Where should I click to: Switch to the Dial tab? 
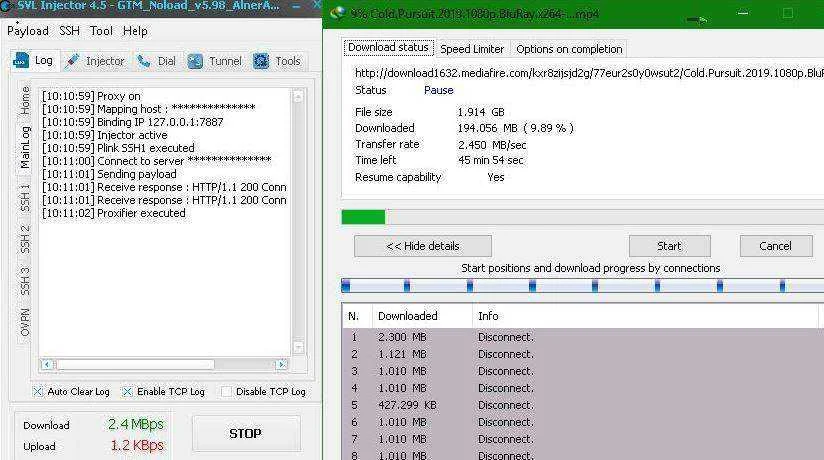click(x=166, y=61)
